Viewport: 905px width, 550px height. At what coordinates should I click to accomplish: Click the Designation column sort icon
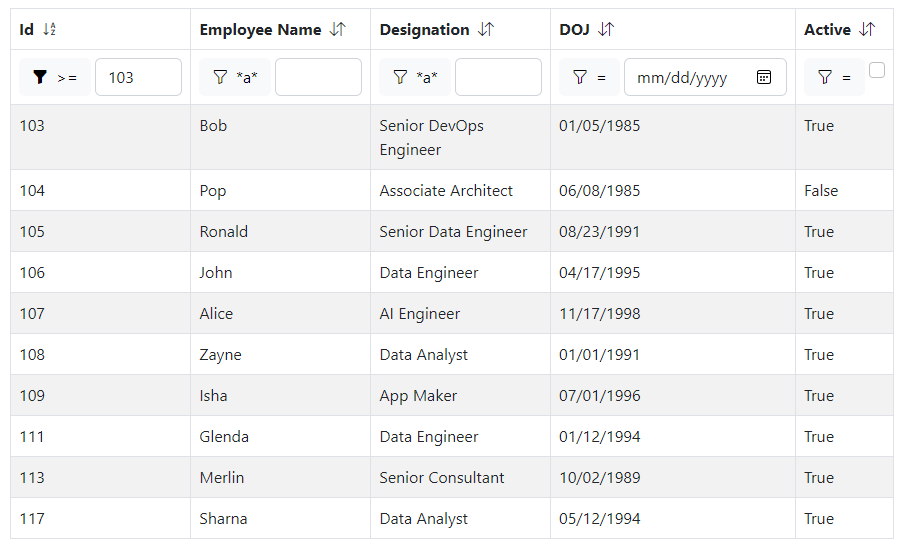[485, 30]
